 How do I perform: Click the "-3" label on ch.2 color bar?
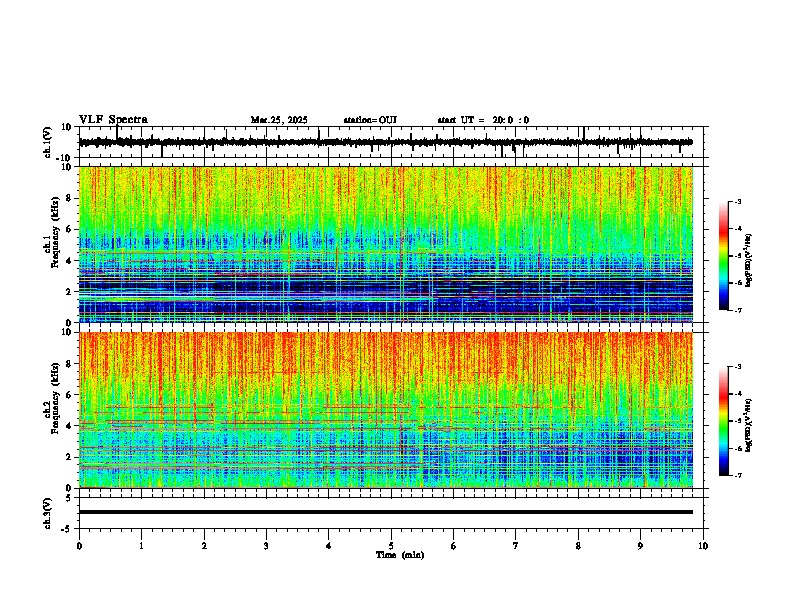pos(738,367)
